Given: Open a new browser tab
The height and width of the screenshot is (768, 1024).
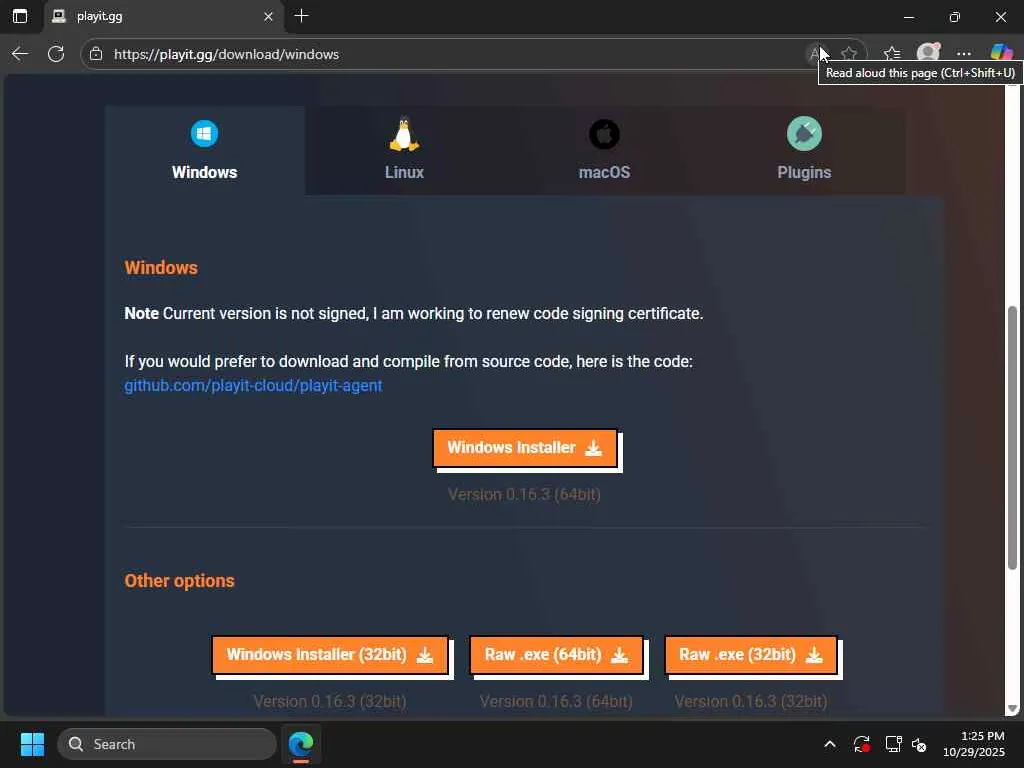Looking at the screenshot, I should pos(301,16).
